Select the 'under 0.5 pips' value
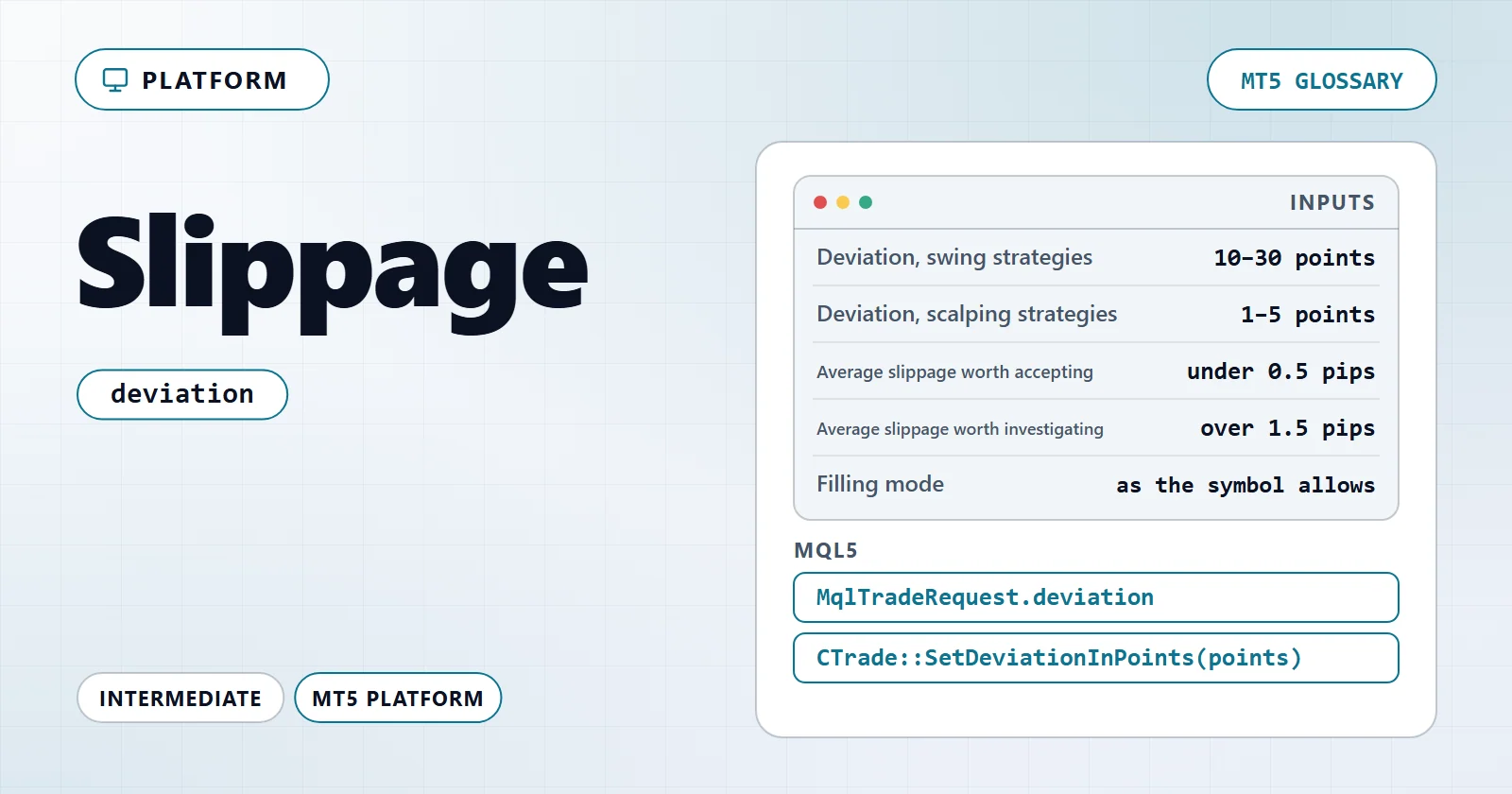This screenshot has height=794, width=1512. coord(1280,371)
